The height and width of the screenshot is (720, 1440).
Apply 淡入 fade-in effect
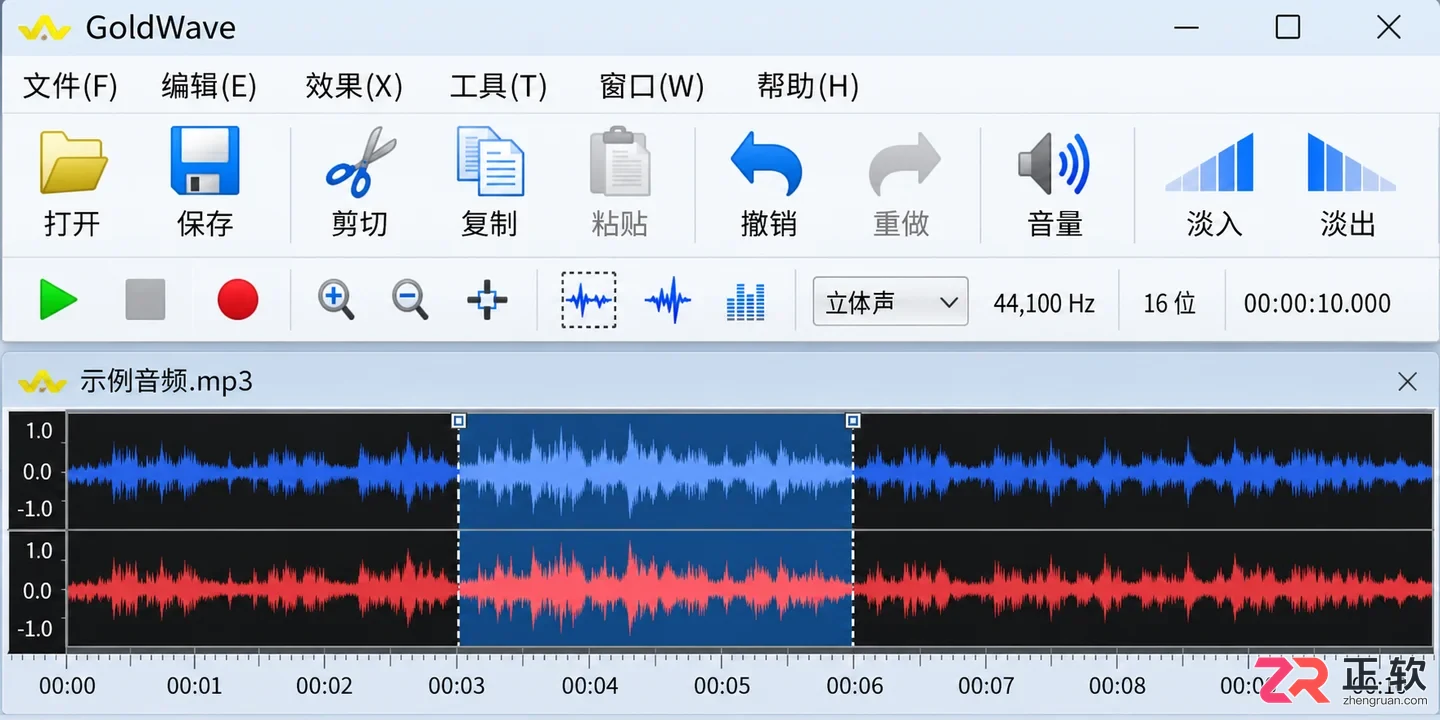click(x=1211, y=163)
